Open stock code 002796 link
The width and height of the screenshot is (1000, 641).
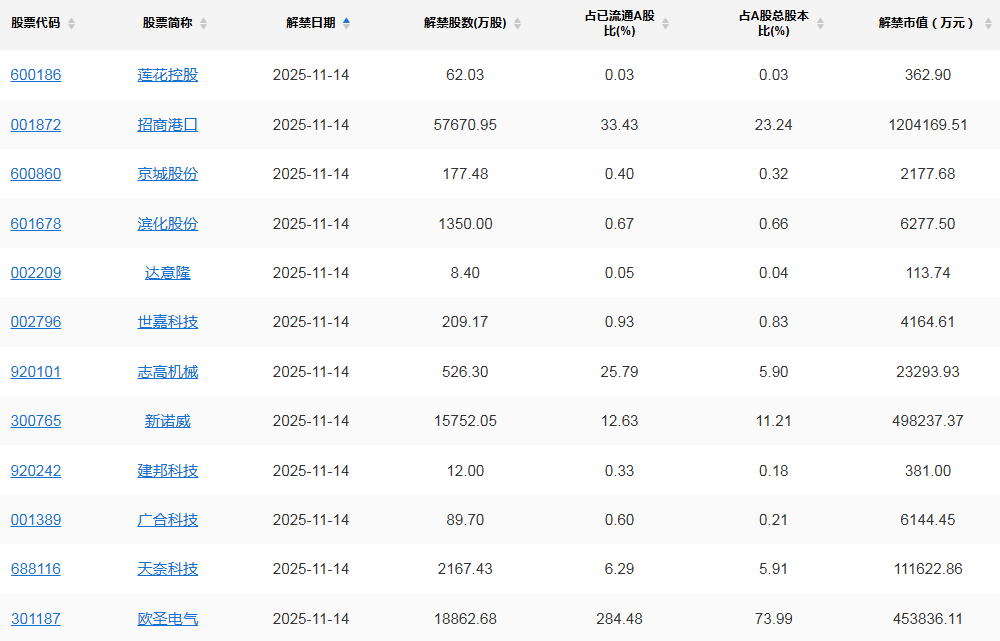coord(36,322)
